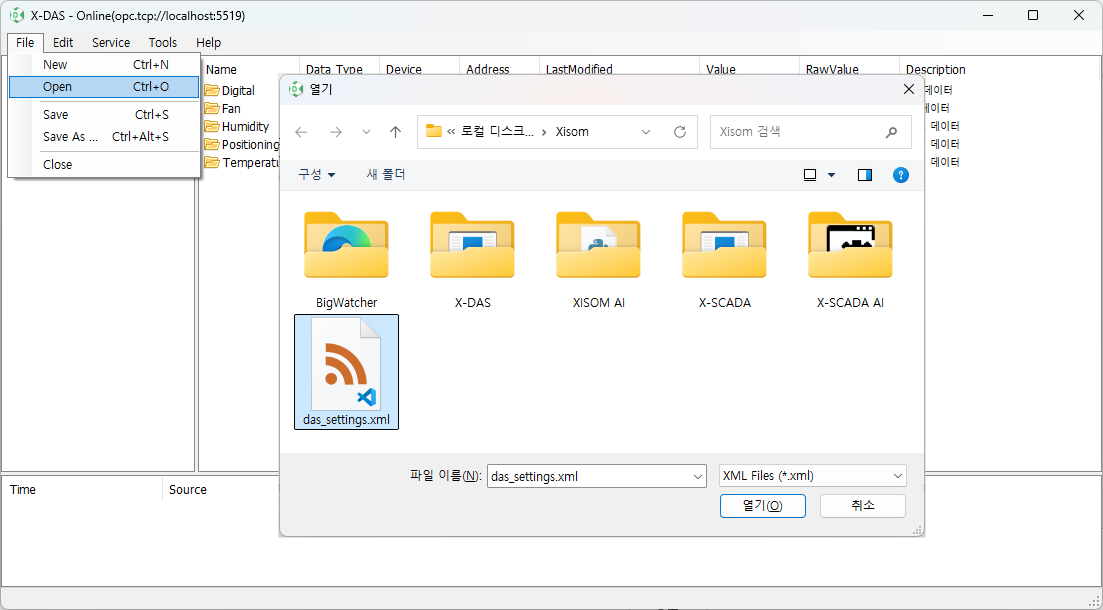Screen dimensions: 1103x610
Task: Open the Service menu
Action: [x=110, y=42]
